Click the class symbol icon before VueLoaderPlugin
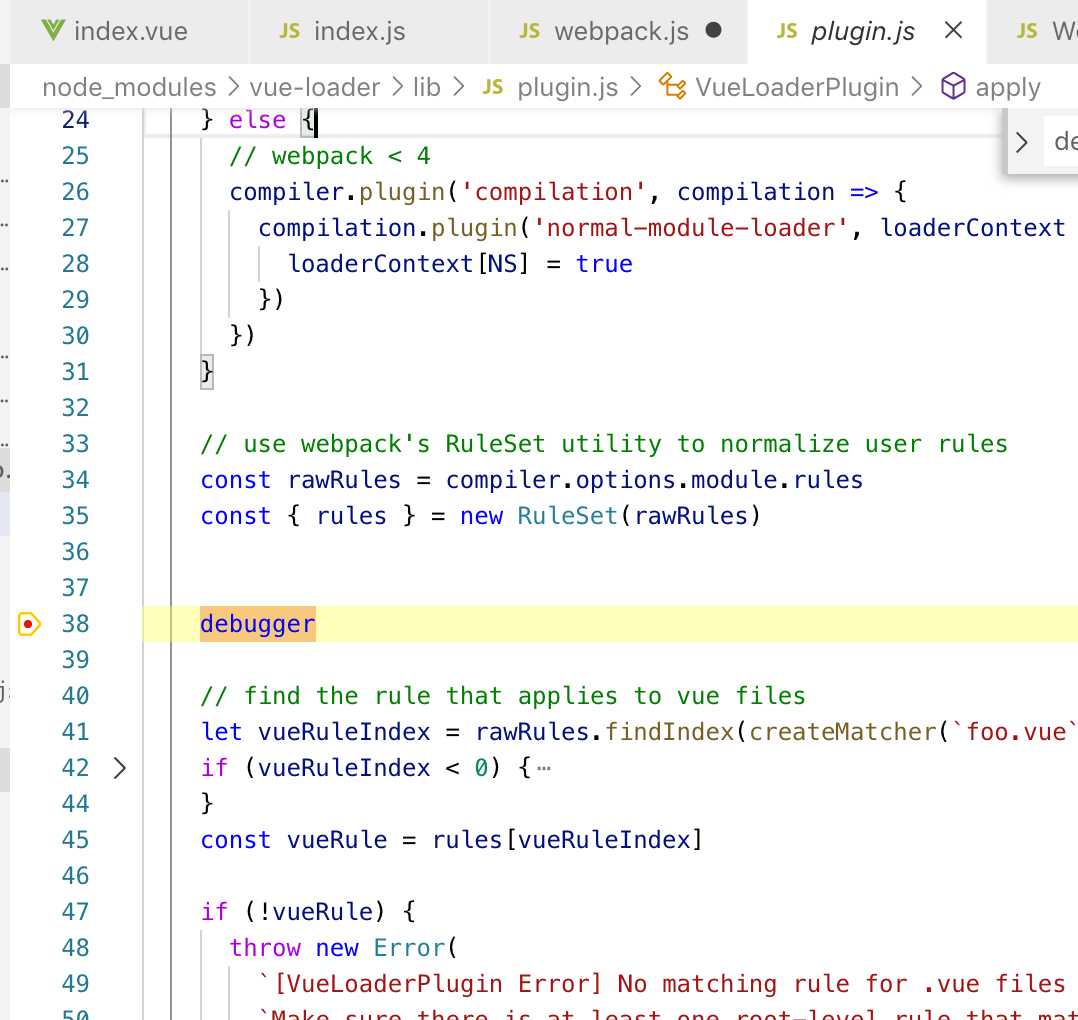Screen dimensions: 1078x1020 tap(672, 87)
